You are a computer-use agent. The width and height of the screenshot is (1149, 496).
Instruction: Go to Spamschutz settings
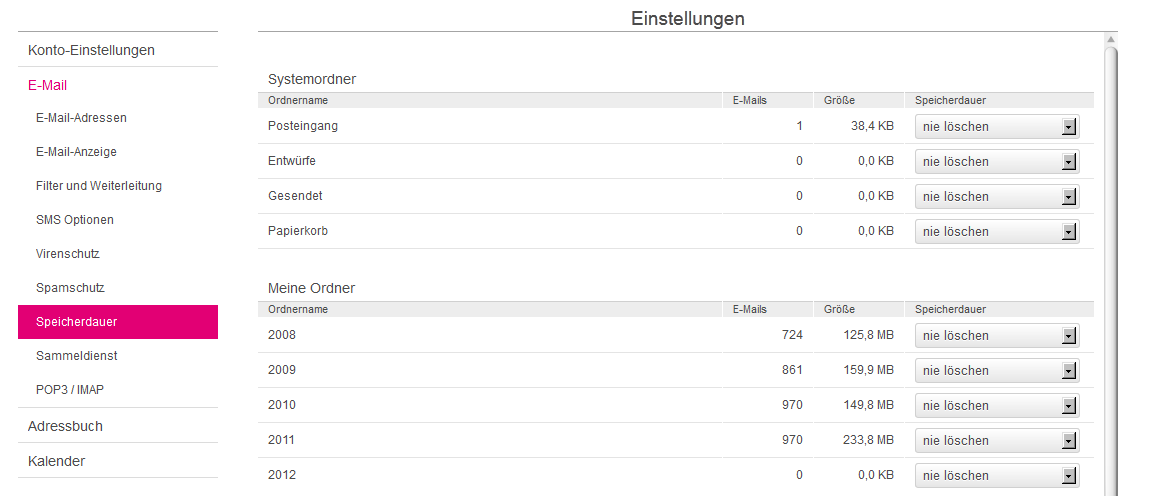pos(70,288)
